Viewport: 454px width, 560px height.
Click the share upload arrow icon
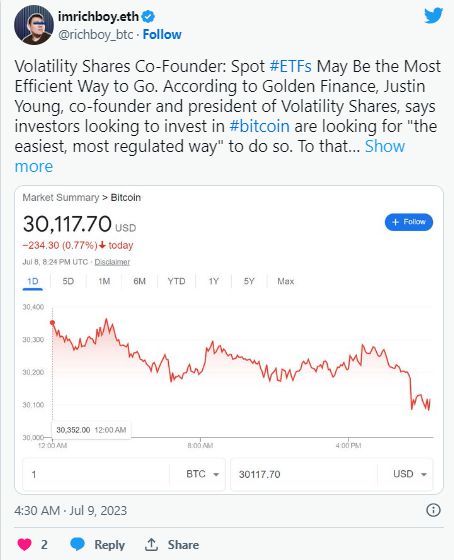pyautogui.click(x=151, y=544)
